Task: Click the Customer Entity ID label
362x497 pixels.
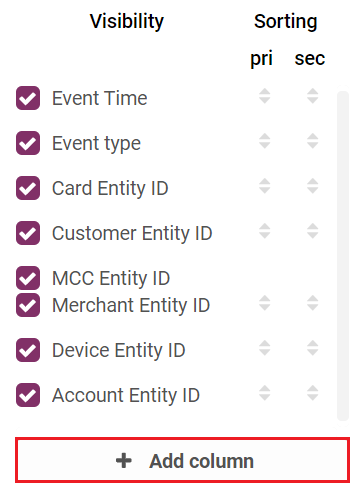Action: (x=132, y=233)
